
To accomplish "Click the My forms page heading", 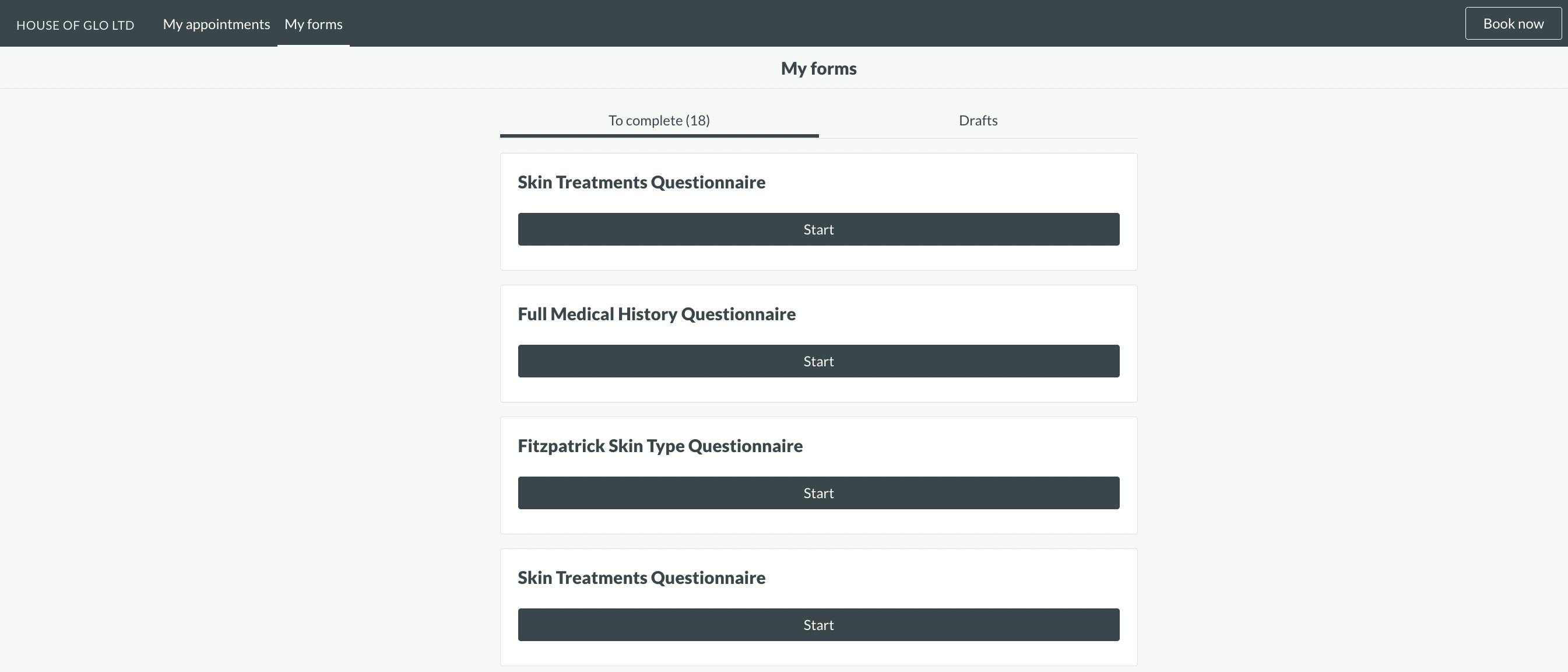I will (x=818, y=68).
